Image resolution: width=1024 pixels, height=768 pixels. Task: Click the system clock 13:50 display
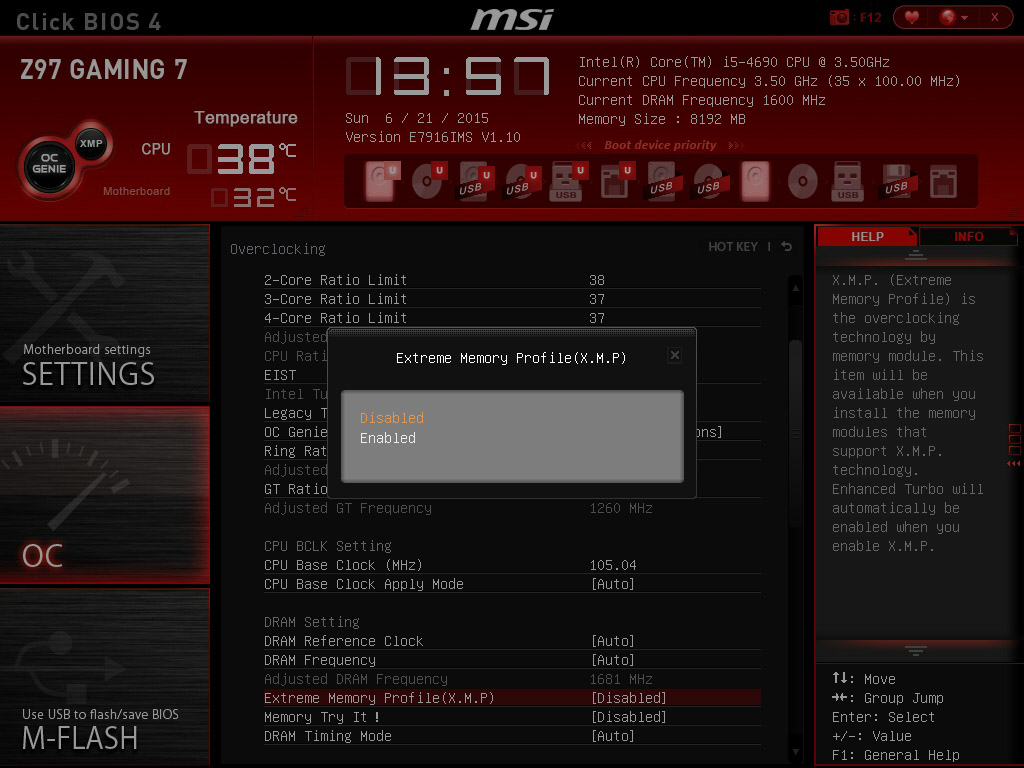pyautogui.click(x=447, y=76)
